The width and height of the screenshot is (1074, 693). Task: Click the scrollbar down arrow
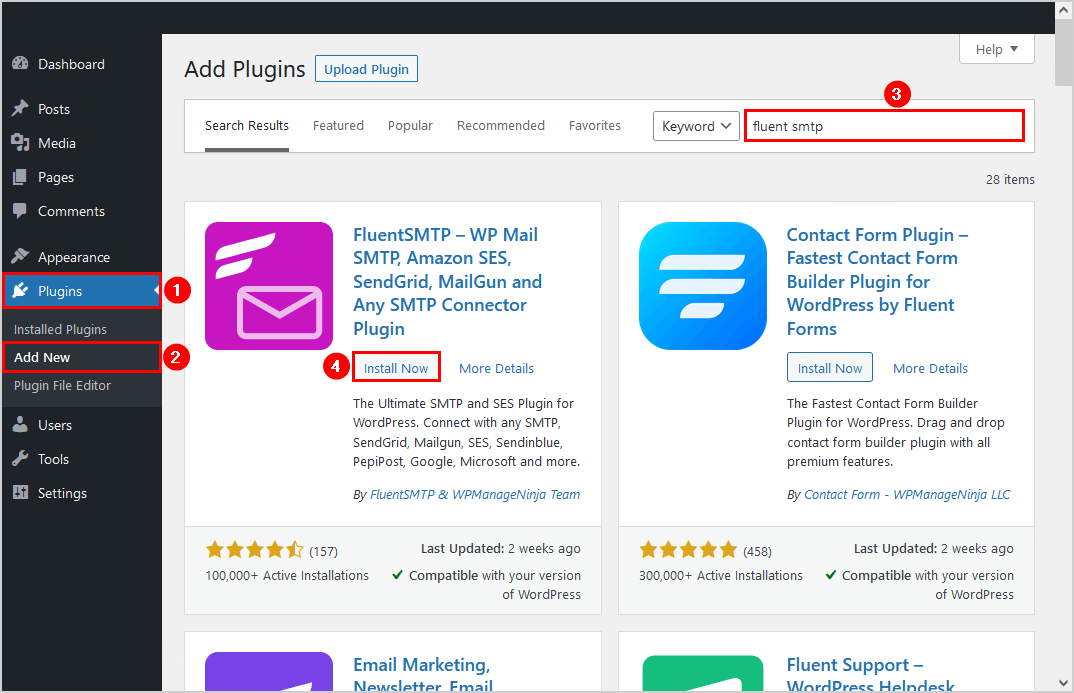tap(1064, 683)
